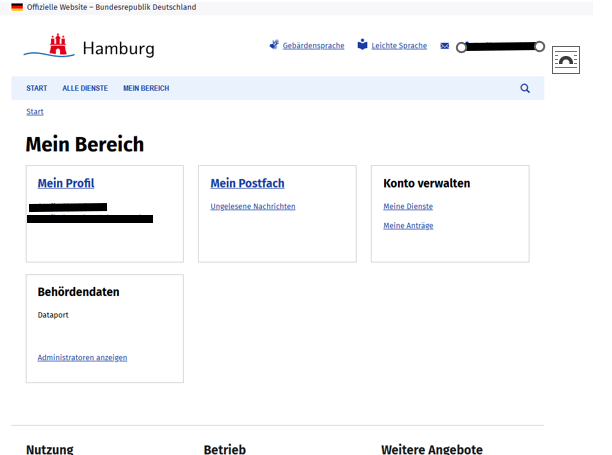Go to Meine Dienste link
Viewport: 612px width, 455px height.
click(x=408, y=207)
